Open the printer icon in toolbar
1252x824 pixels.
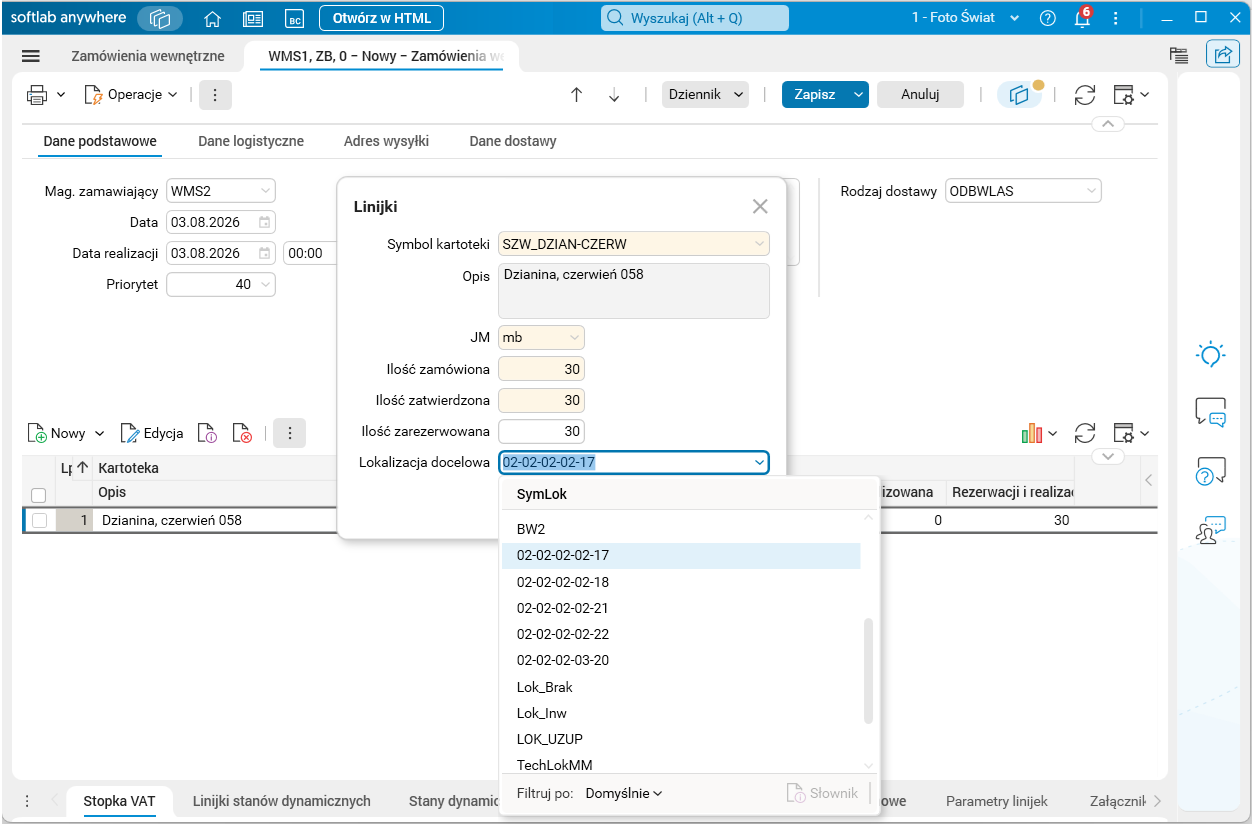(x=37, y=95)
